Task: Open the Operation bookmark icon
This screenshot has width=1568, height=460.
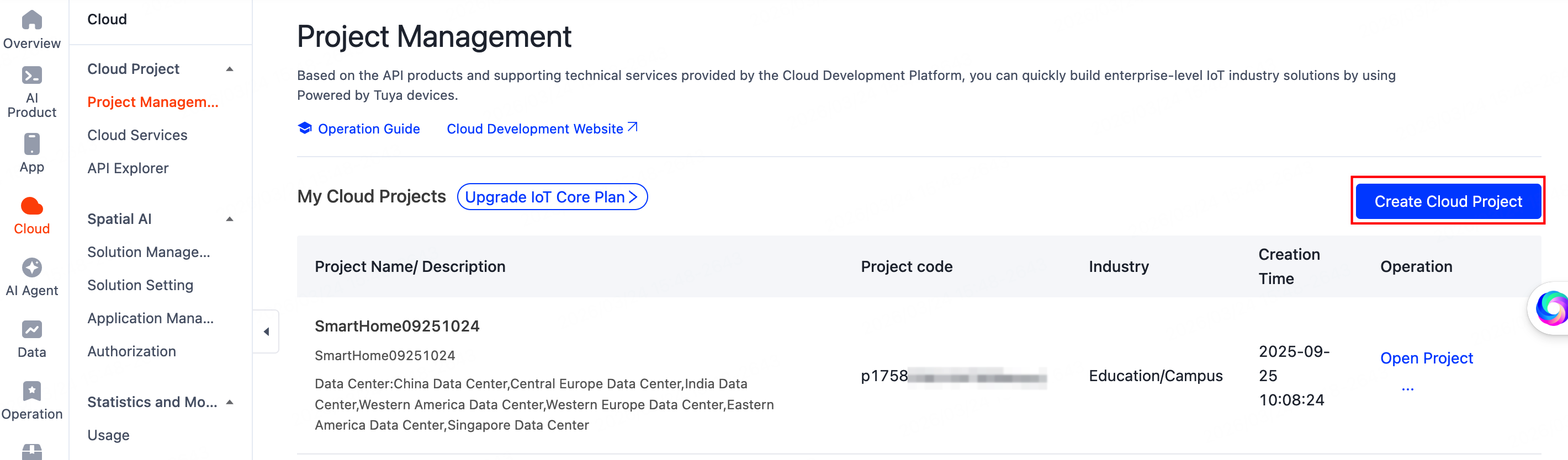Action: [x=31, y=391]
